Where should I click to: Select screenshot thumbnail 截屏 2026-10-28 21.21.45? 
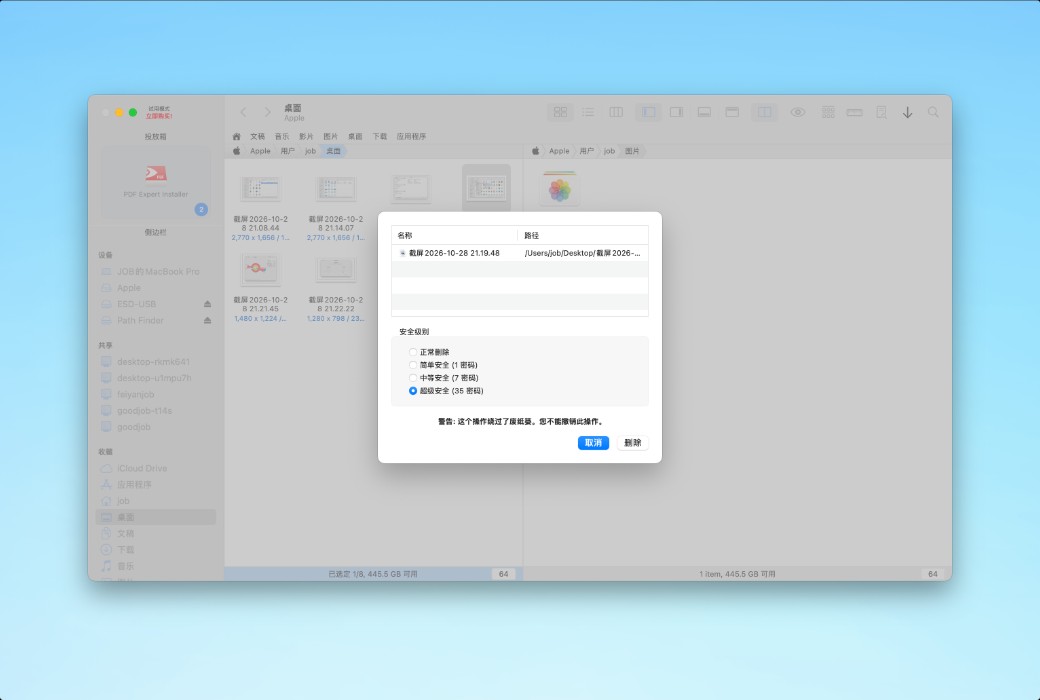[x=261, y=269]
